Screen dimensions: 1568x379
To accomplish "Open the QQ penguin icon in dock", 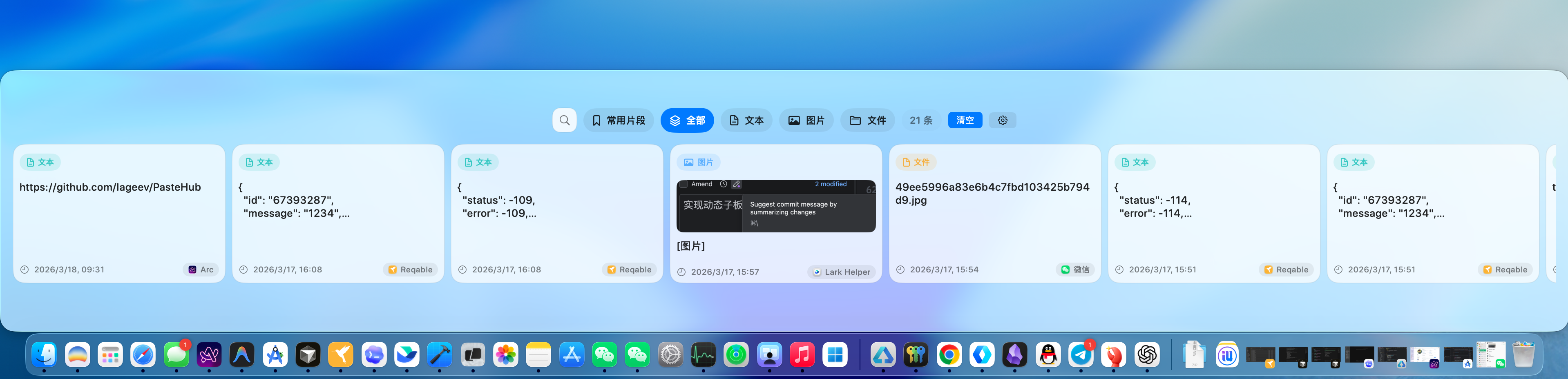I will click(x=1048, y=354).
